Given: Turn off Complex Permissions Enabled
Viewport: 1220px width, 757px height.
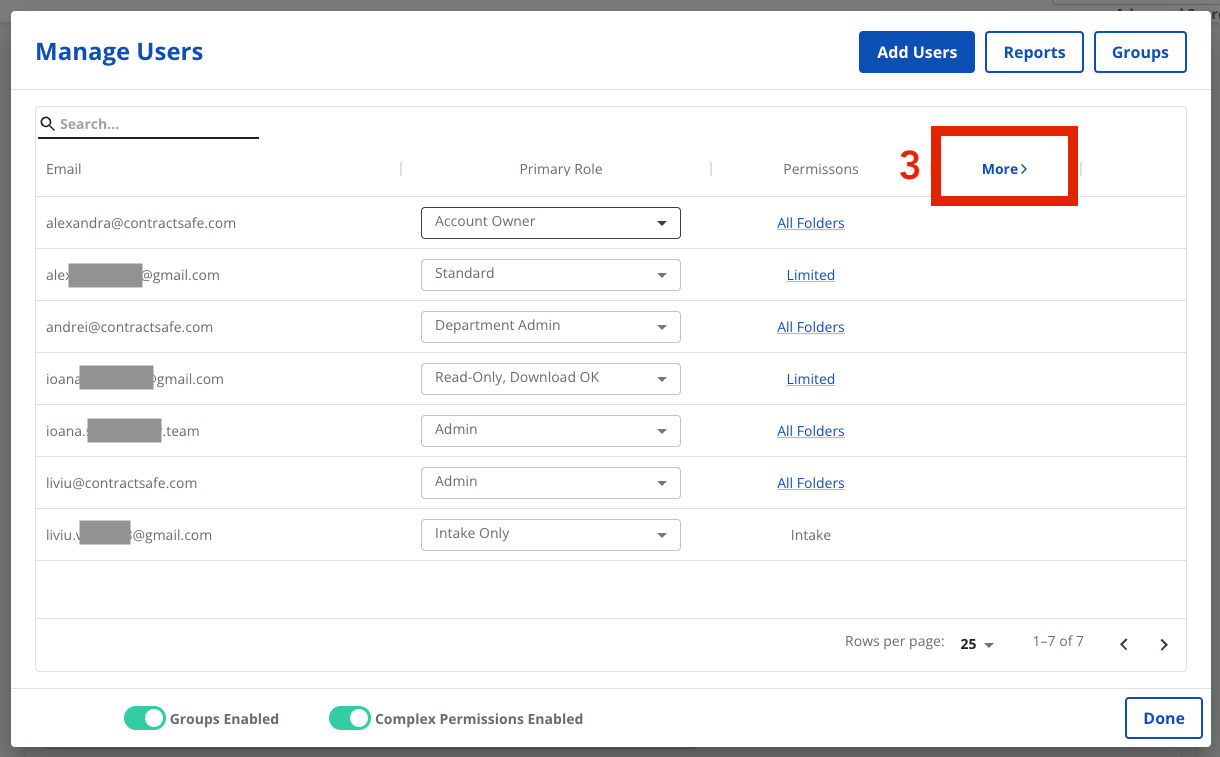Looking at the screenshot, I should click(x=350, y=718).
